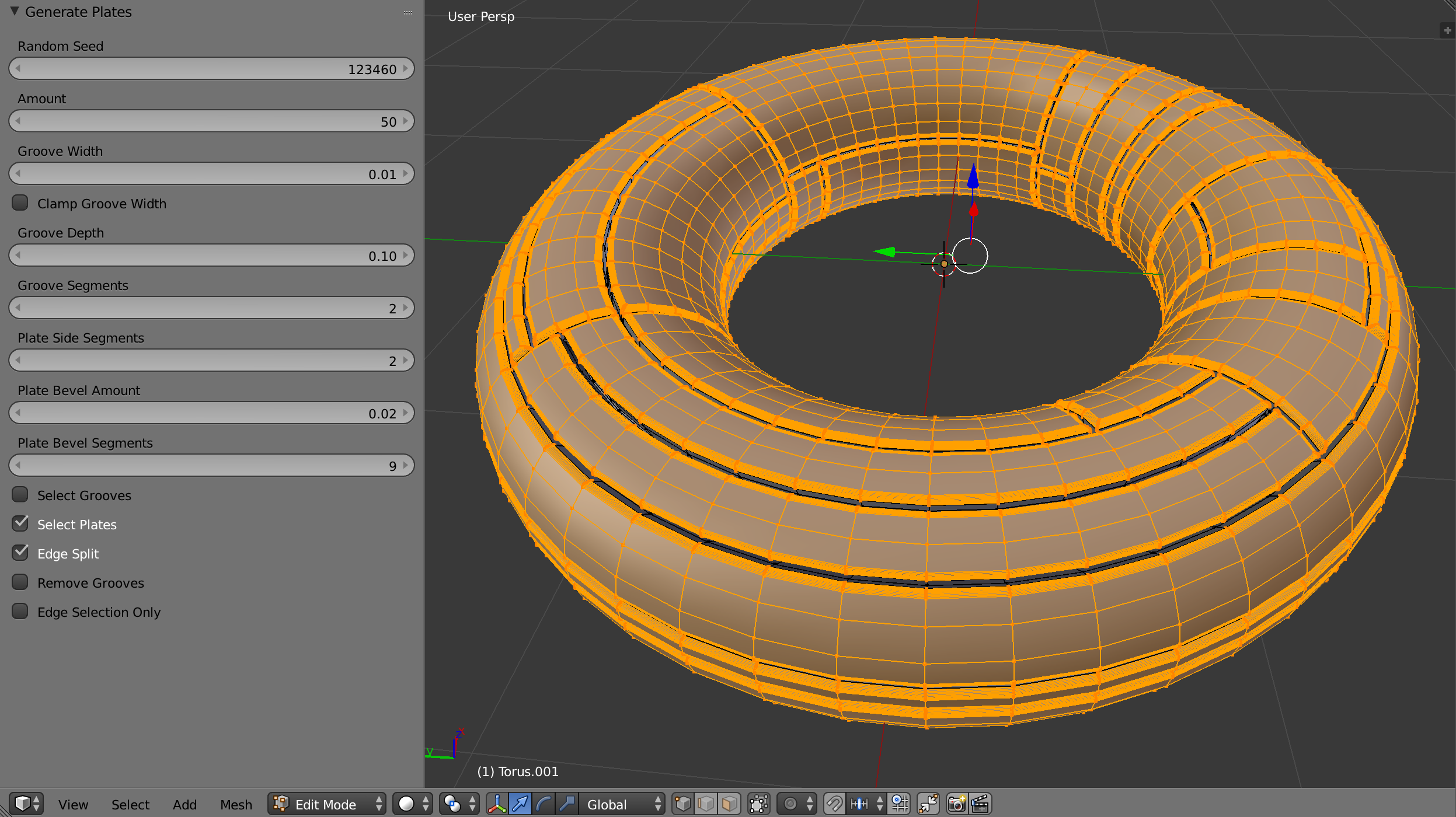This screenshot has height=817, width=1456.
Task: Open the Viewport Shading dropdown
Action: (409, 804)
